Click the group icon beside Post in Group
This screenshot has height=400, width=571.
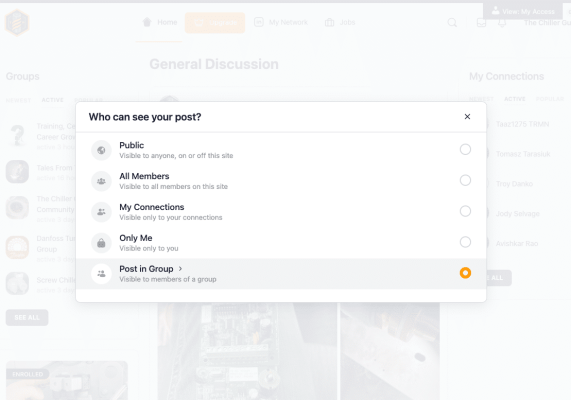(x=101, y=274)
